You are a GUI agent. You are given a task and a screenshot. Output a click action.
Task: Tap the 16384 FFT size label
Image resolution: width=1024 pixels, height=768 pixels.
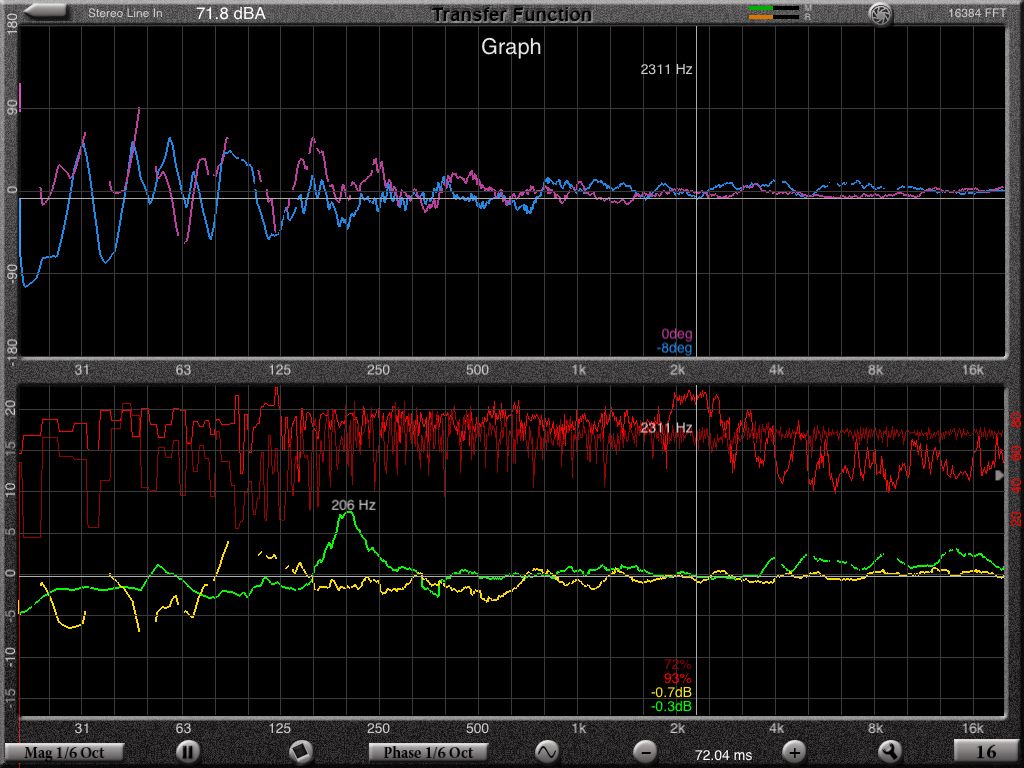coord(979,14)
